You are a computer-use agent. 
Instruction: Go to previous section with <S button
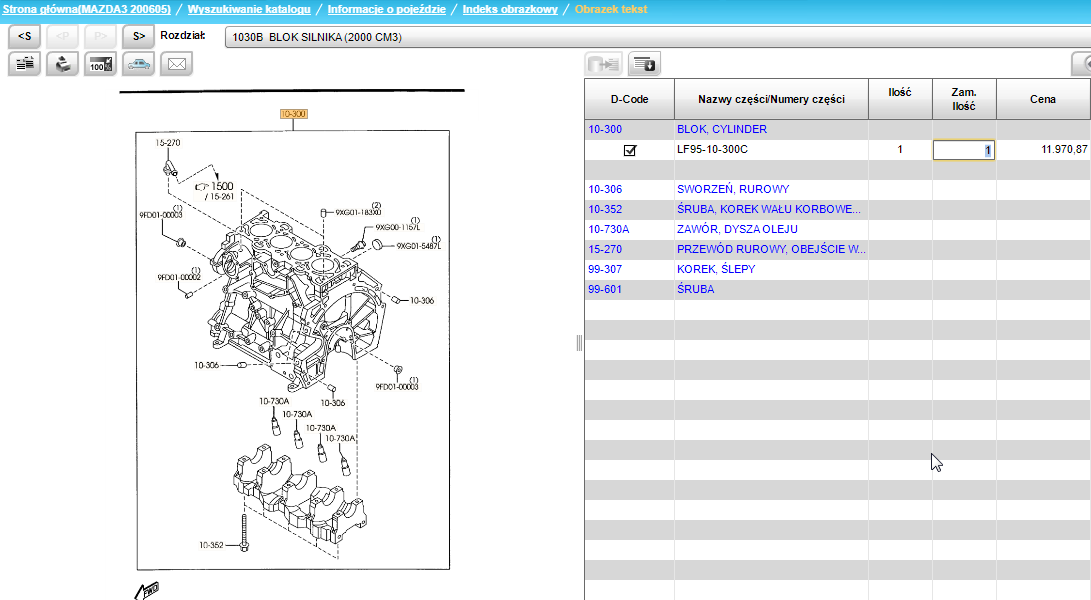pos(24,37)
